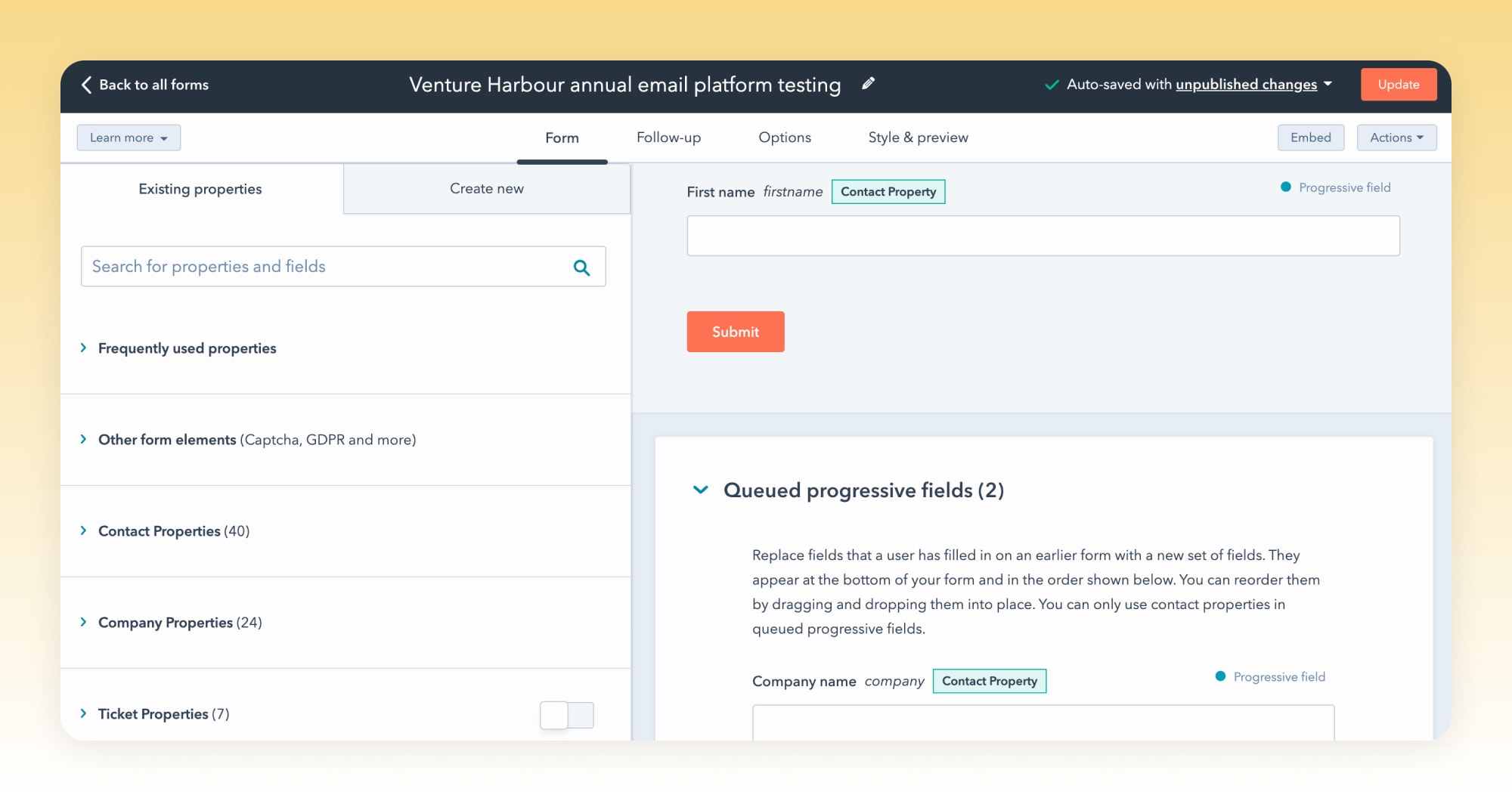Open the Actions dropdown
The width and height of the screenshot is (1512, 801).
[1396, 138]
